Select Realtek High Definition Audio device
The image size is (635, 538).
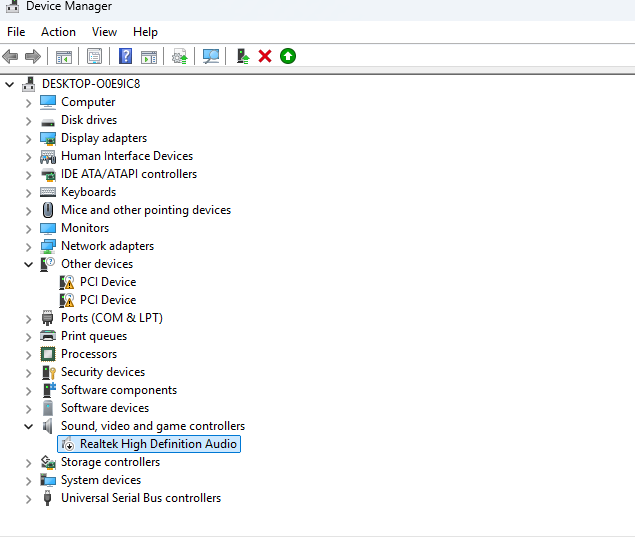tap(157, 444)
